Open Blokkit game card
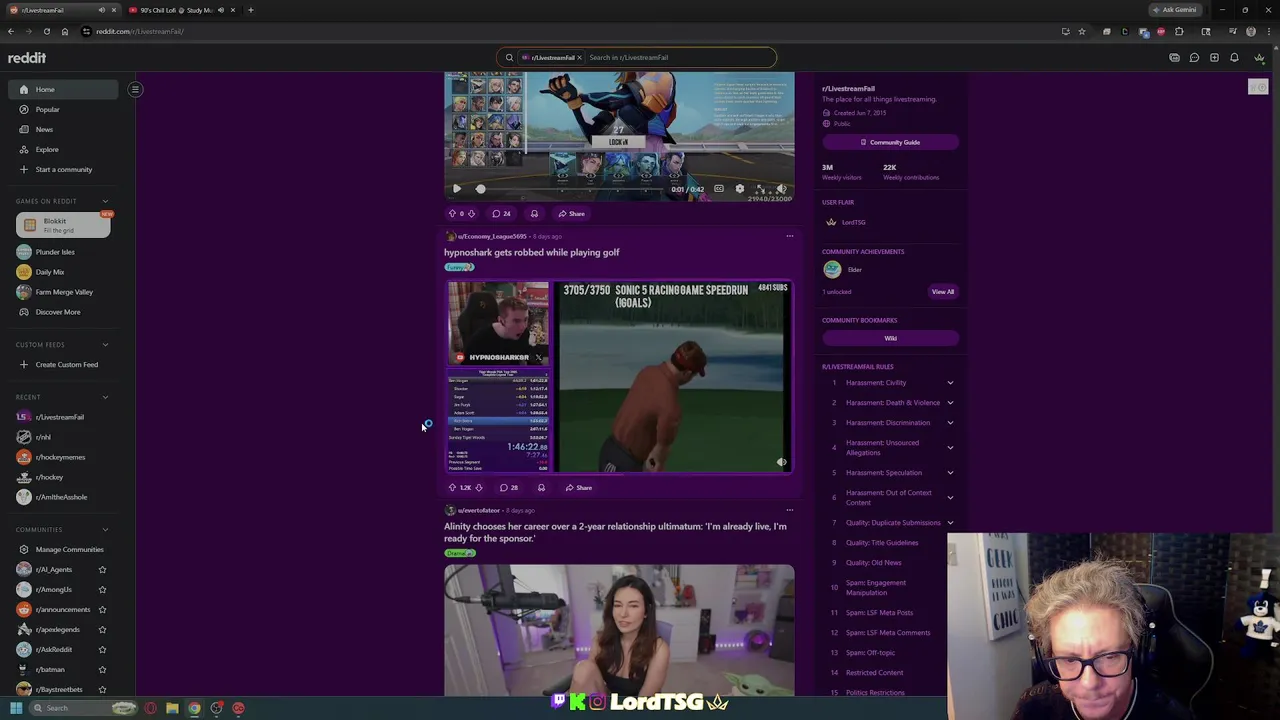 (x=63, y=225)
